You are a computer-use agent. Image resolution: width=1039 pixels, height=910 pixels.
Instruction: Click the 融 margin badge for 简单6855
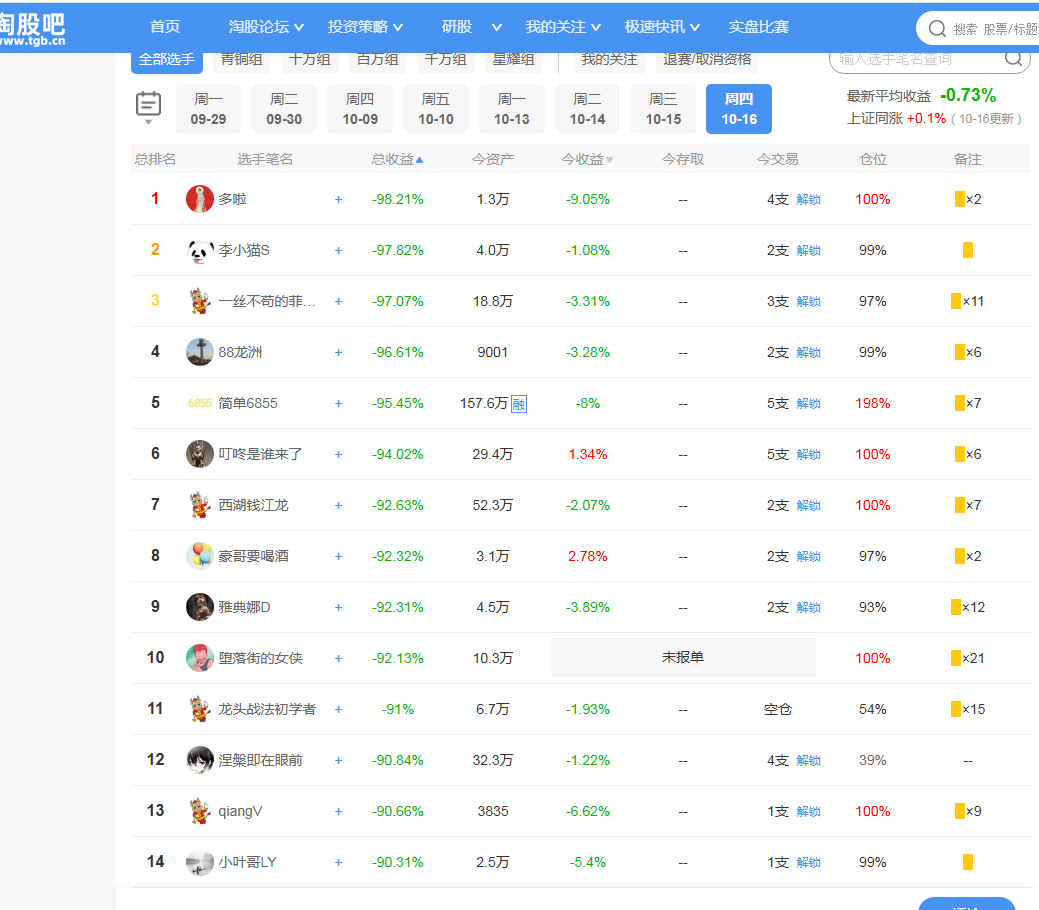tap(519, 404)
